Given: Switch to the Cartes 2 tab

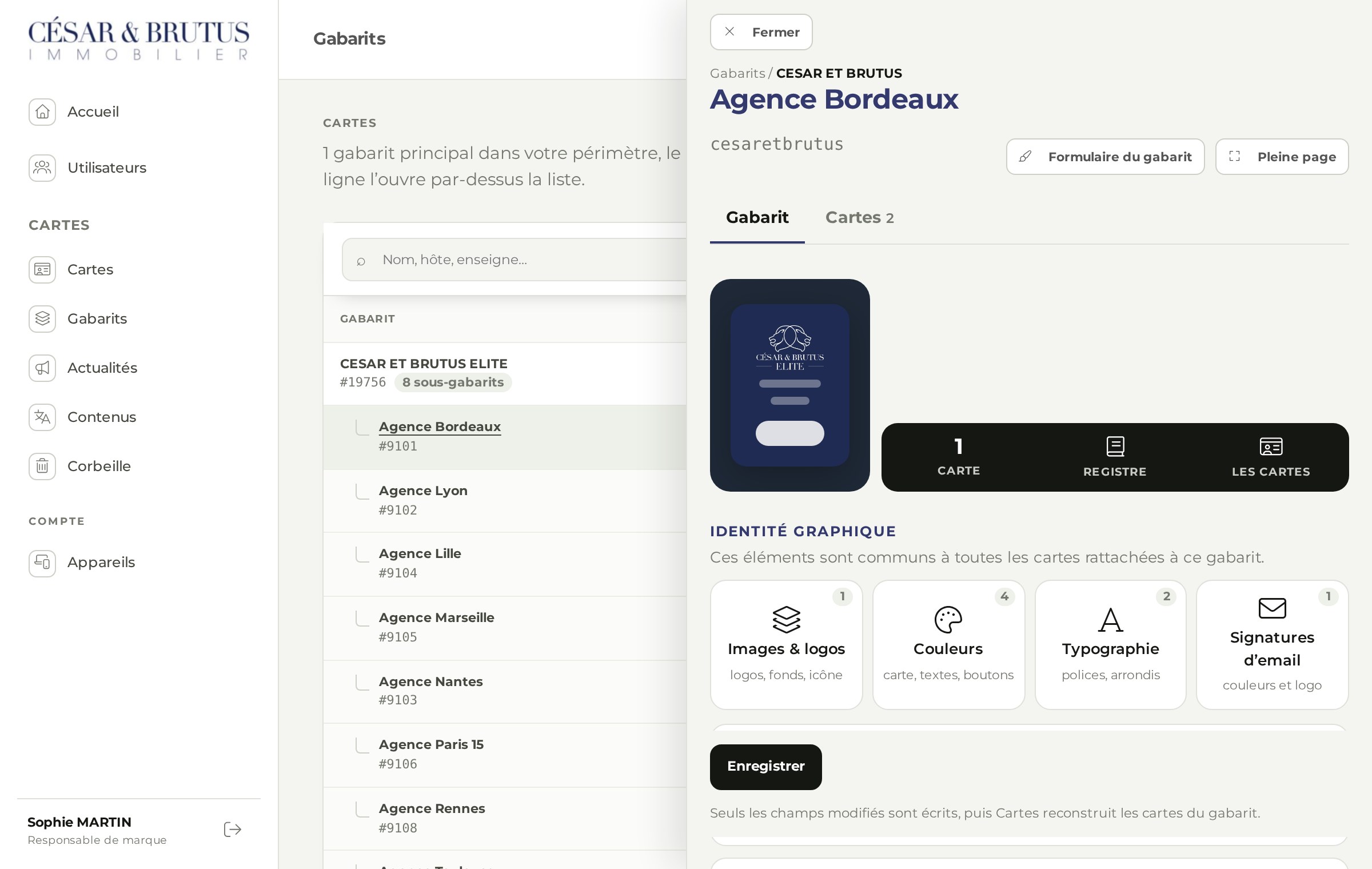Looking at the screenshot, I should tap(859, 218).
